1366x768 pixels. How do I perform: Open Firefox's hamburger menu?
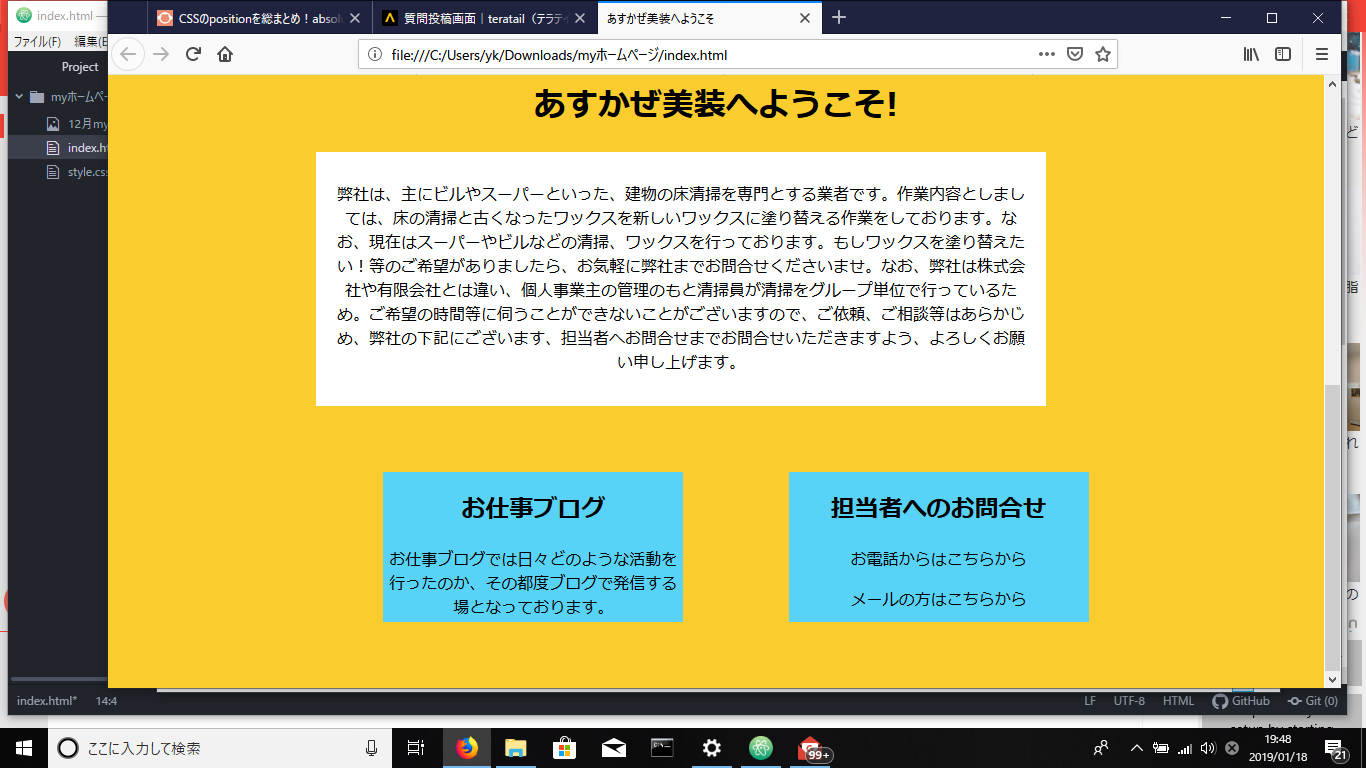(1322, 55)
